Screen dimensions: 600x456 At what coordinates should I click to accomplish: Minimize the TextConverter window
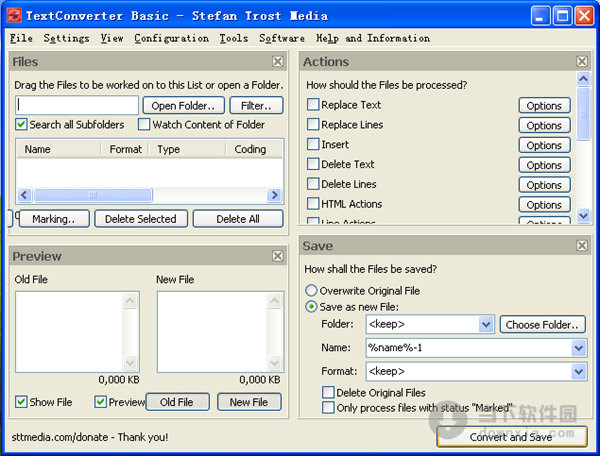pyautogui.click(x=540, y=16)
